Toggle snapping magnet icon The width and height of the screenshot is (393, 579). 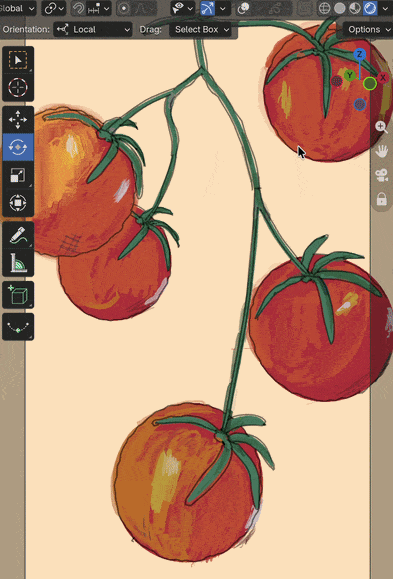pyautogui.click(x=78, y=8)
